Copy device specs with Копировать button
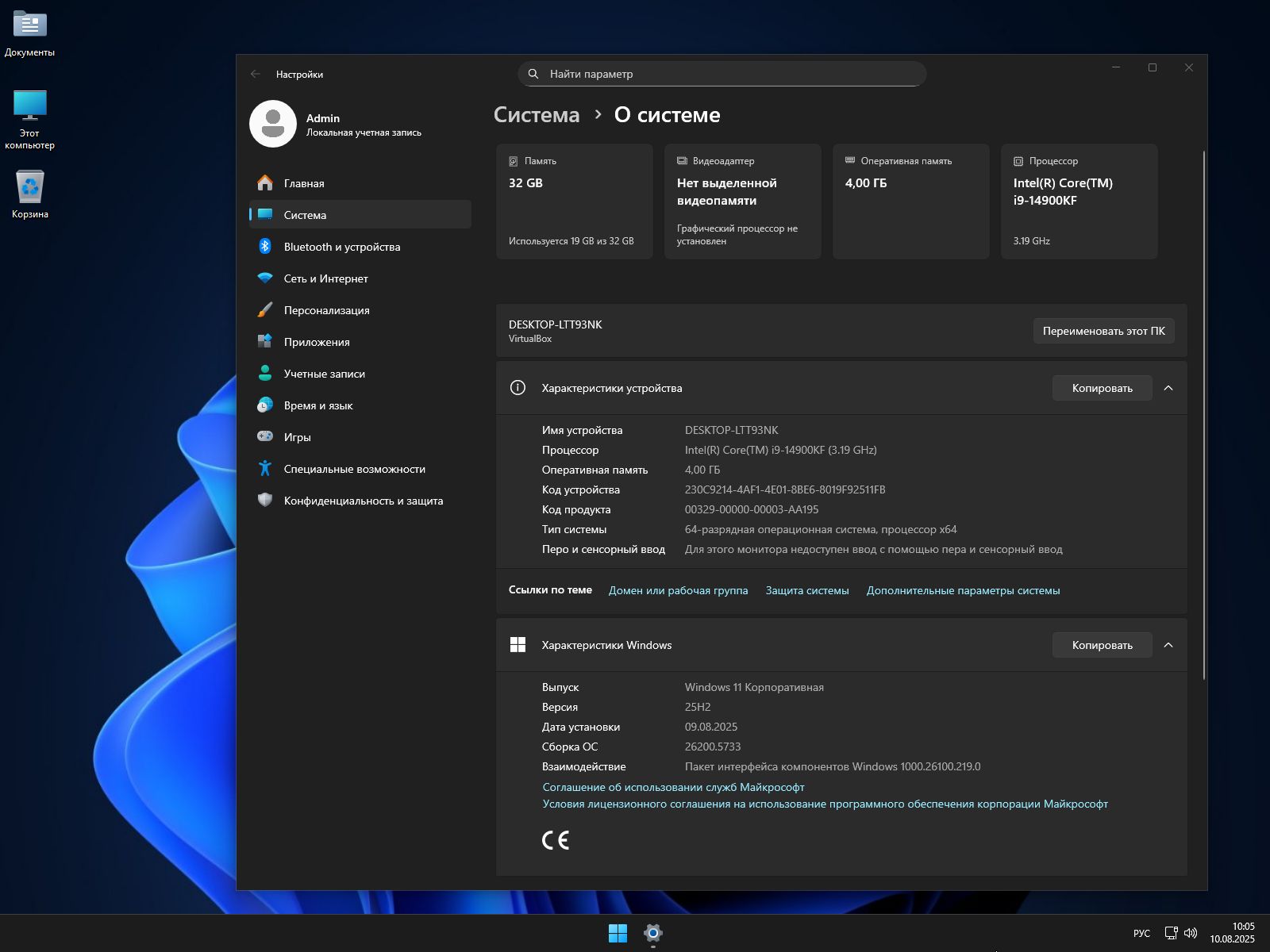 click(1102, 388)
